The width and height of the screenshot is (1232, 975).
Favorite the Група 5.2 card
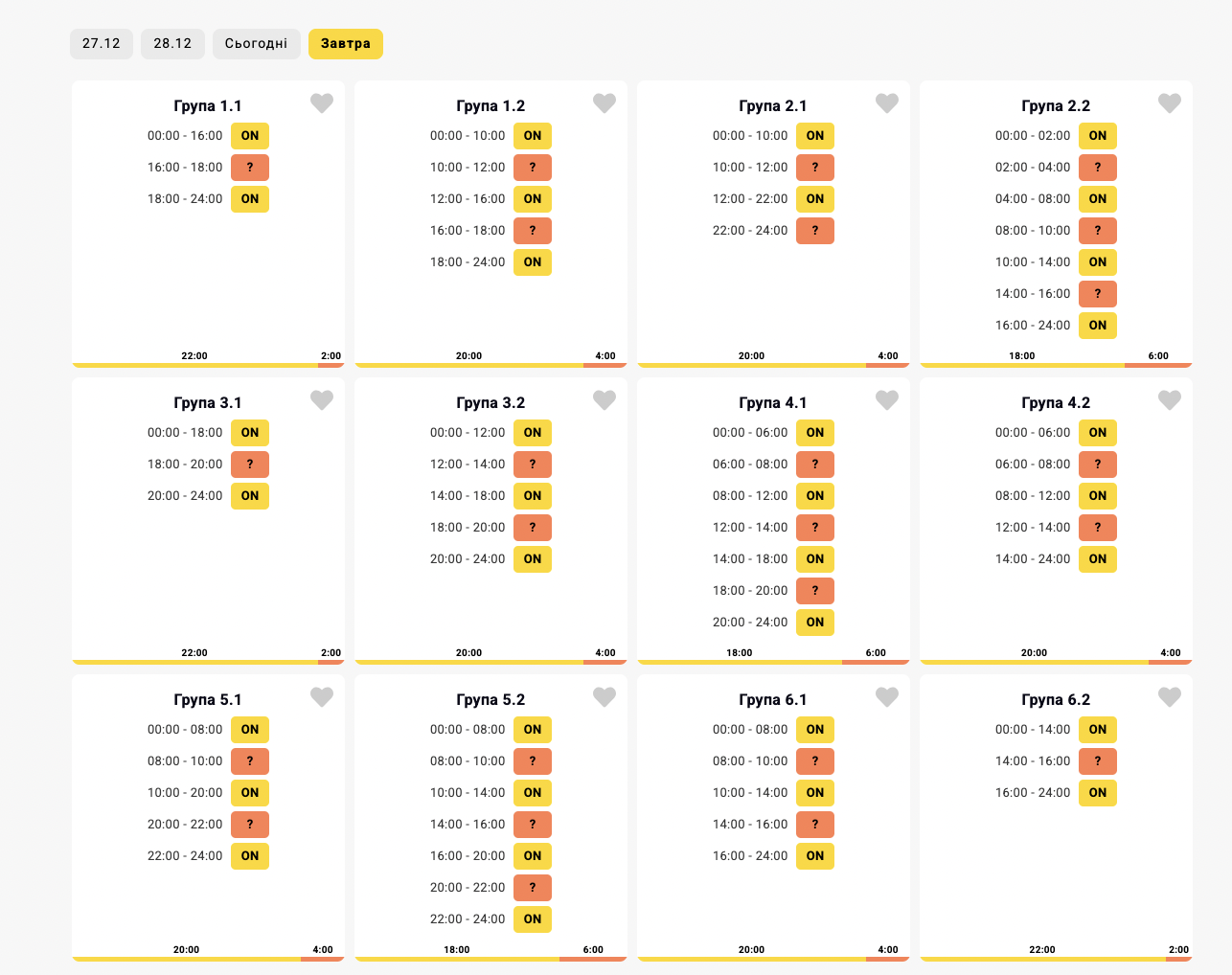605,697
